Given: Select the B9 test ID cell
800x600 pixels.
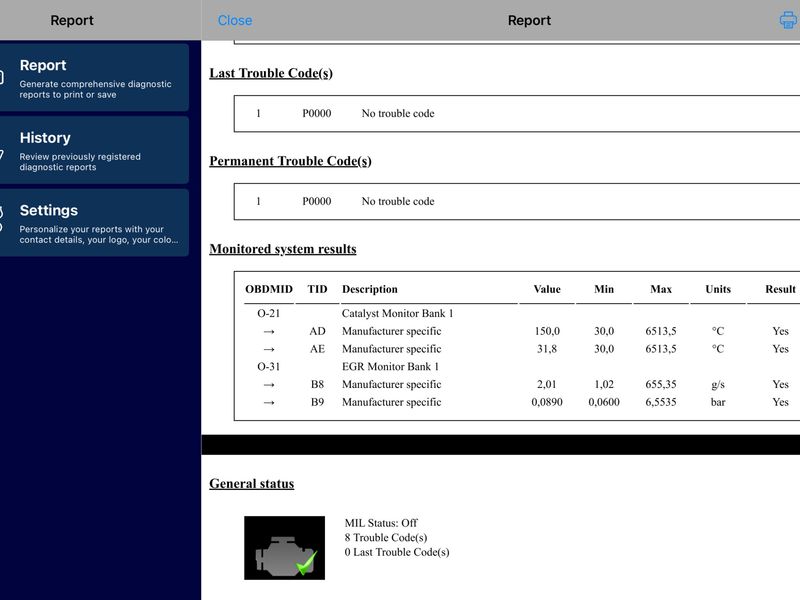Looking at the screenshot, I should pos(317,402).
